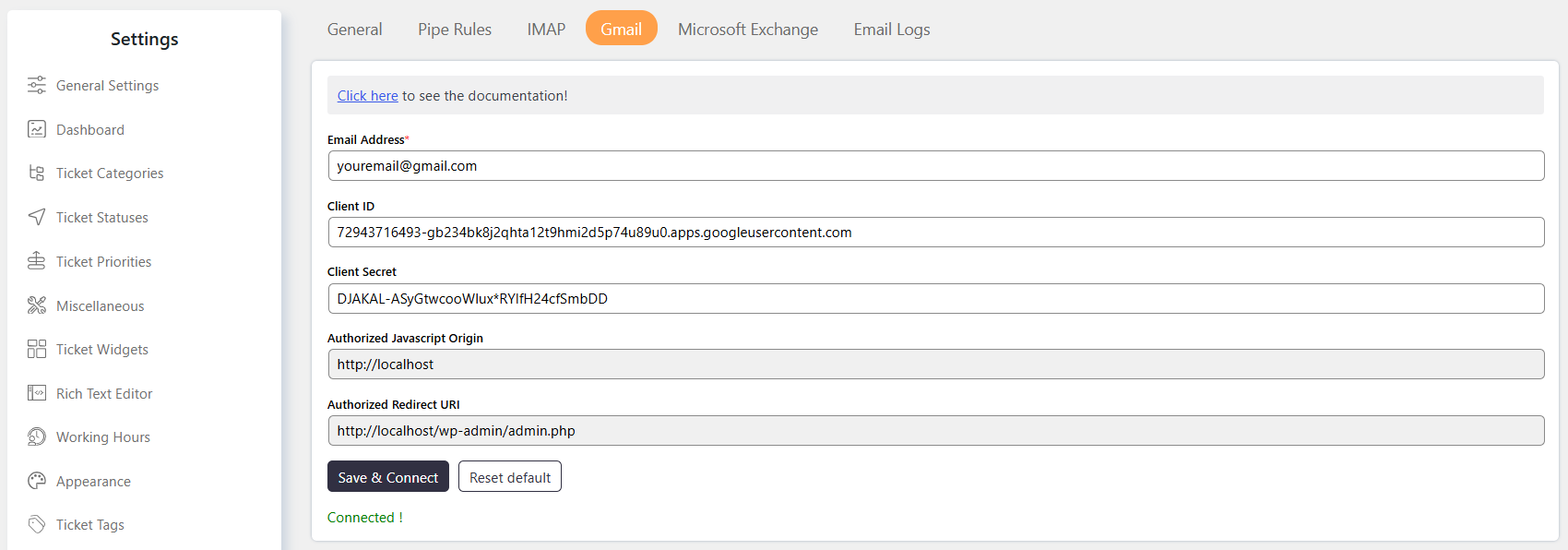Open the Dashboard settings page

coord(90,129)
